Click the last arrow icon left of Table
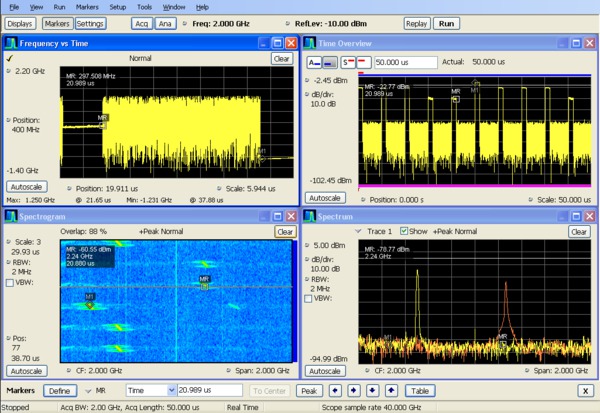This screenshot has height=413, width=600. (x=392, y=391)
